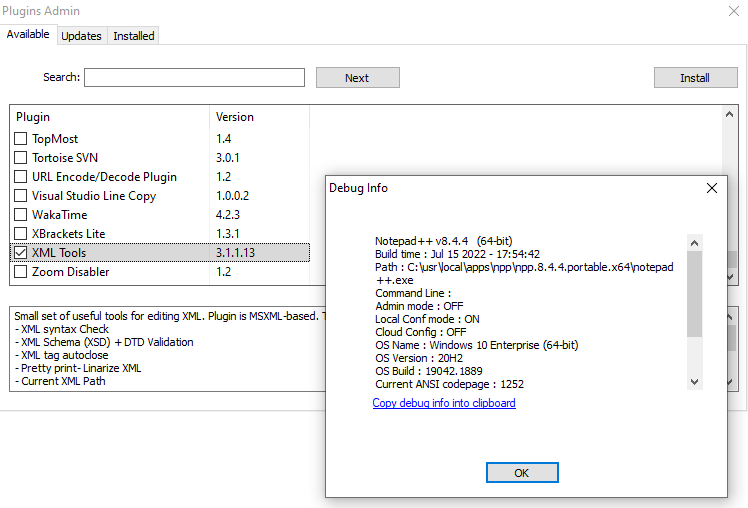
Task: Click 'Current ANSI codepage : 1252' line
Action: coord(449,384)
